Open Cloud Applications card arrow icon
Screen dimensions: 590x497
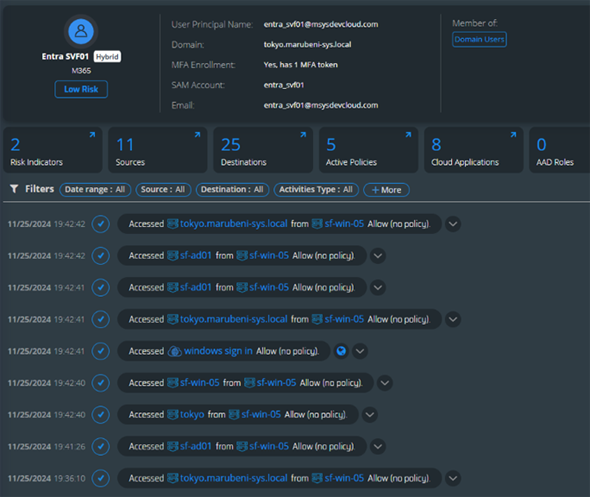click(513, 135)
